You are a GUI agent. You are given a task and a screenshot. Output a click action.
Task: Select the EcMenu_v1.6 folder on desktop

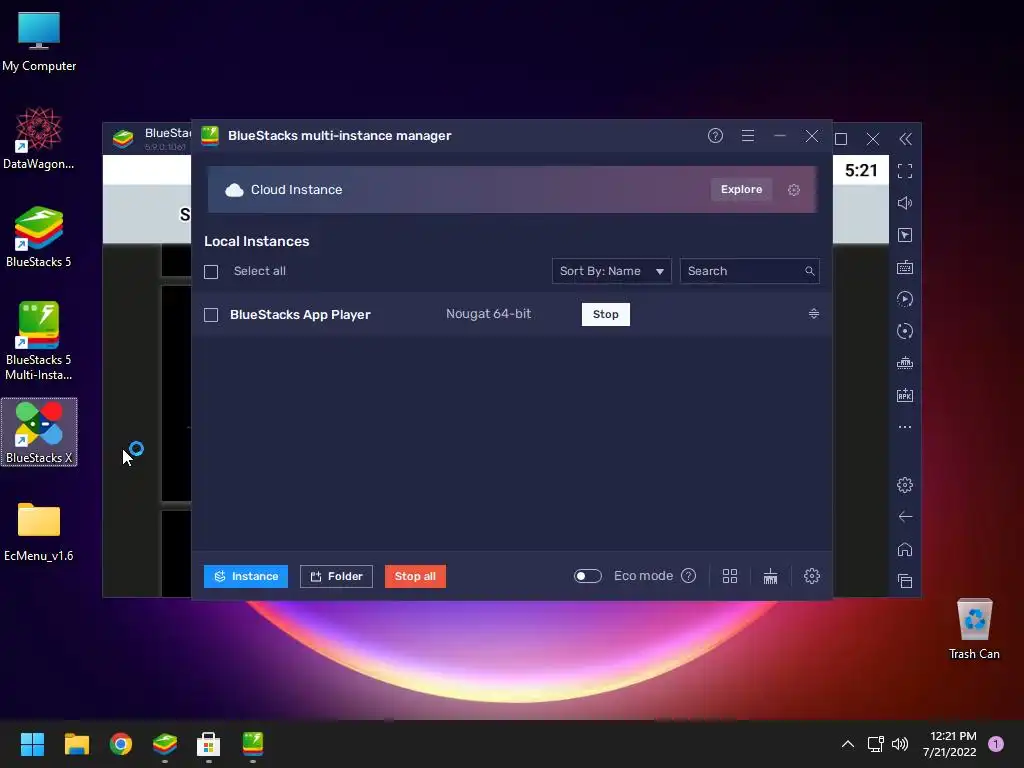(39, 532)
